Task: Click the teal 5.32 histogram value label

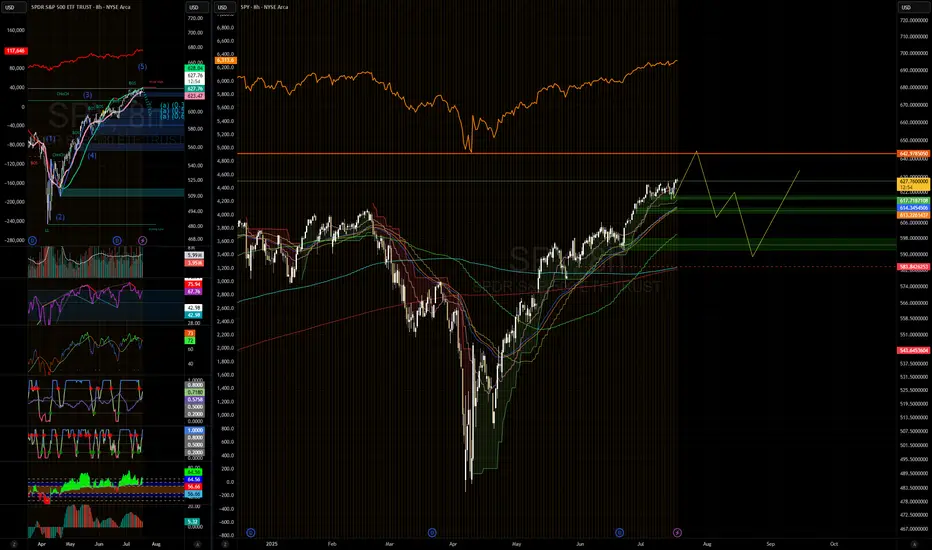Action: pyautogui.click(x=193, y=521)
